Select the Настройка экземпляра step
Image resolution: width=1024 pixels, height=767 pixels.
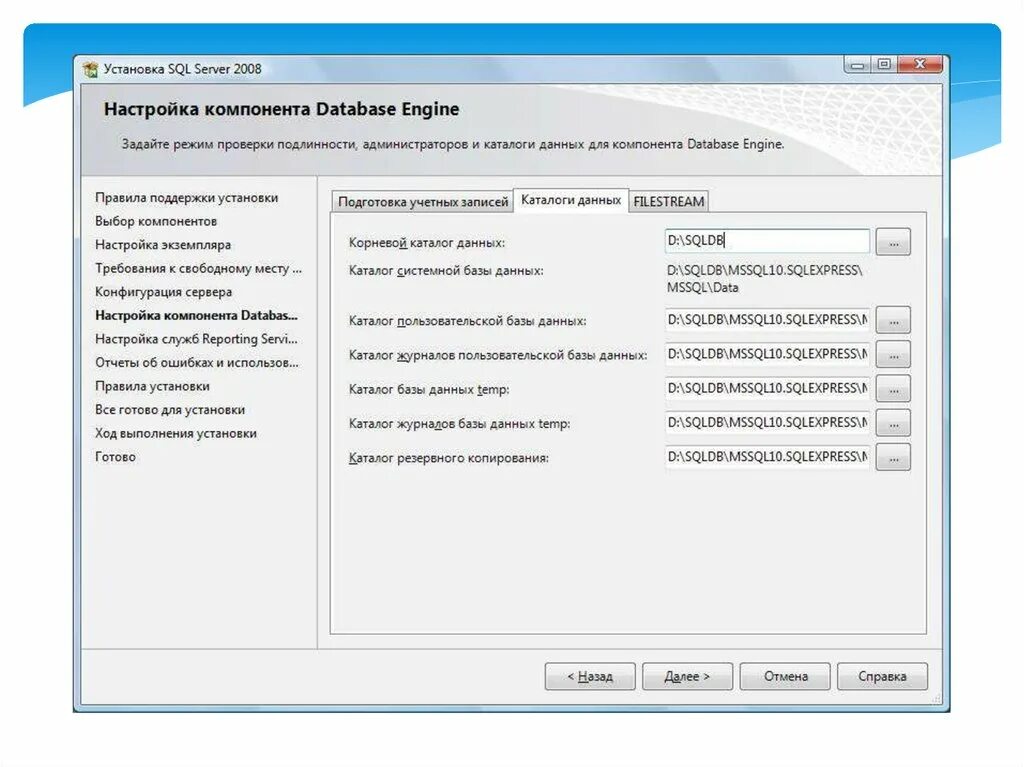tap(163, 245)
